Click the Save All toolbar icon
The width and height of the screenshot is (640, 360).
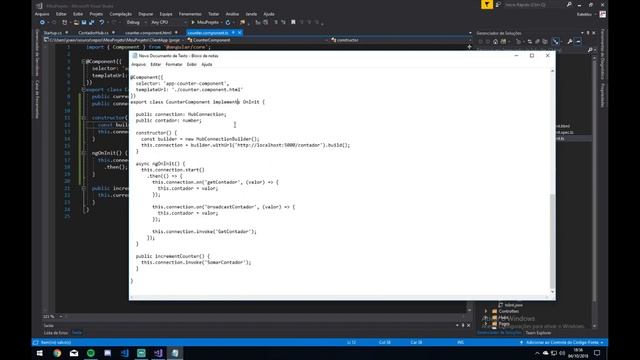tap(91, 22)
